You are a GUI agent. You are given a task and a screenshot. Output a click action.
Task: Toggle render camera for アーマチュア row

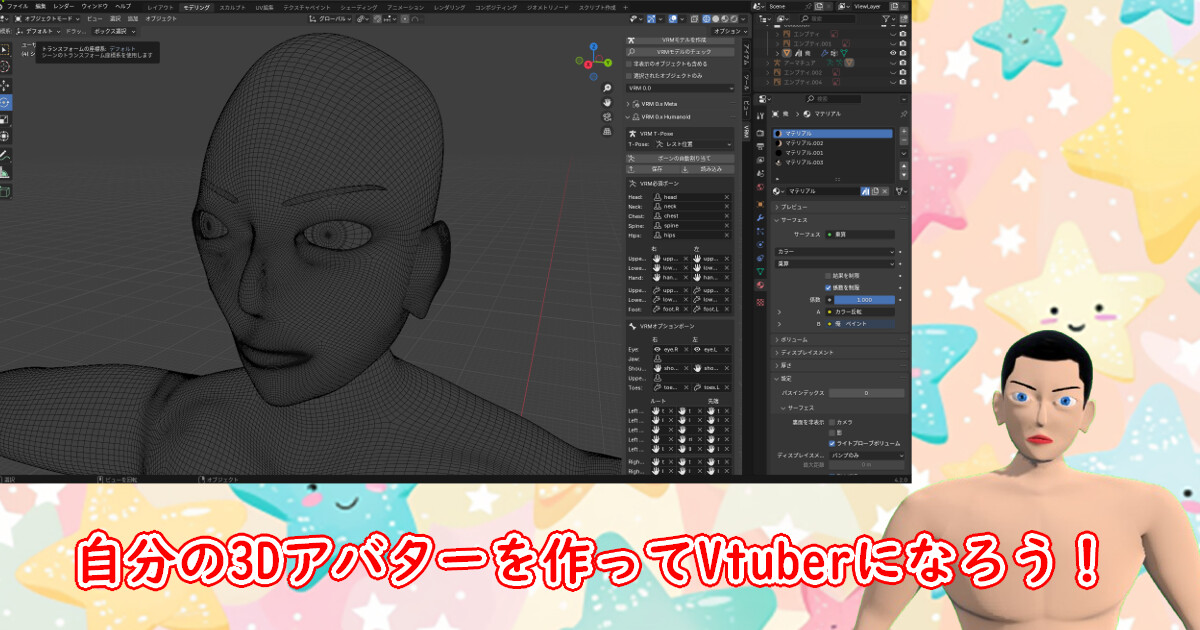click(903, 63)
